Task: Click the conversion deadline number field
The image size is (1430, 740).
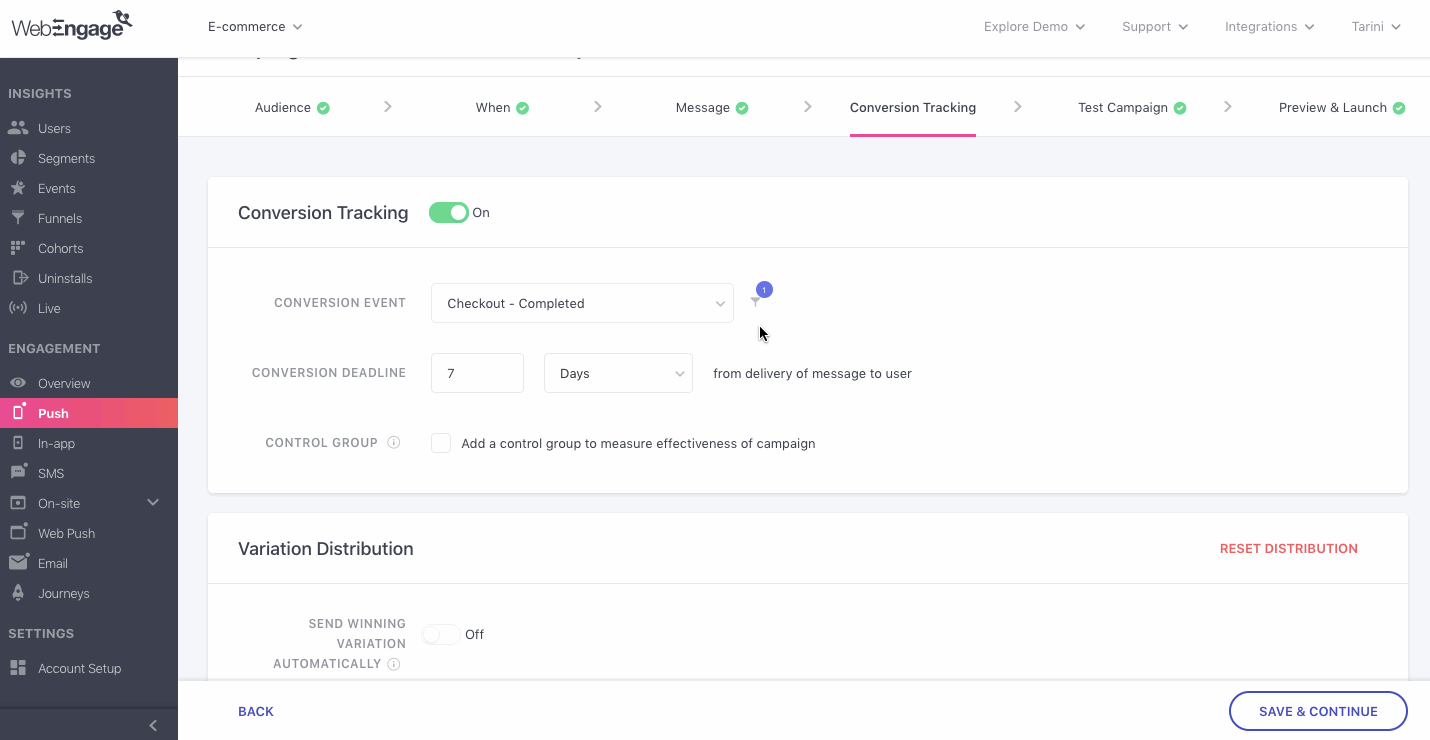Action: pos(477,373)
